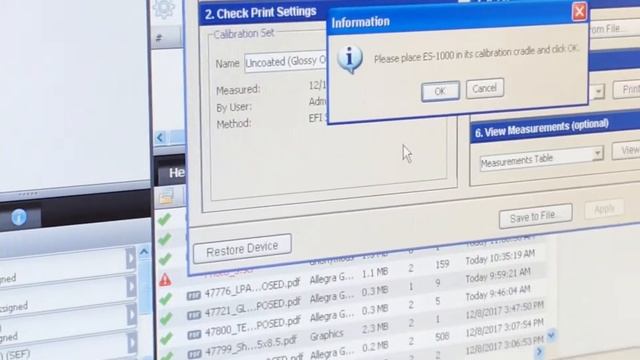Image resolution: width=640 pixels, height=360 pixels.
Task: Click the 12/8/2017 3:07:54 PM timestamp
Action: tap(504, 326)
